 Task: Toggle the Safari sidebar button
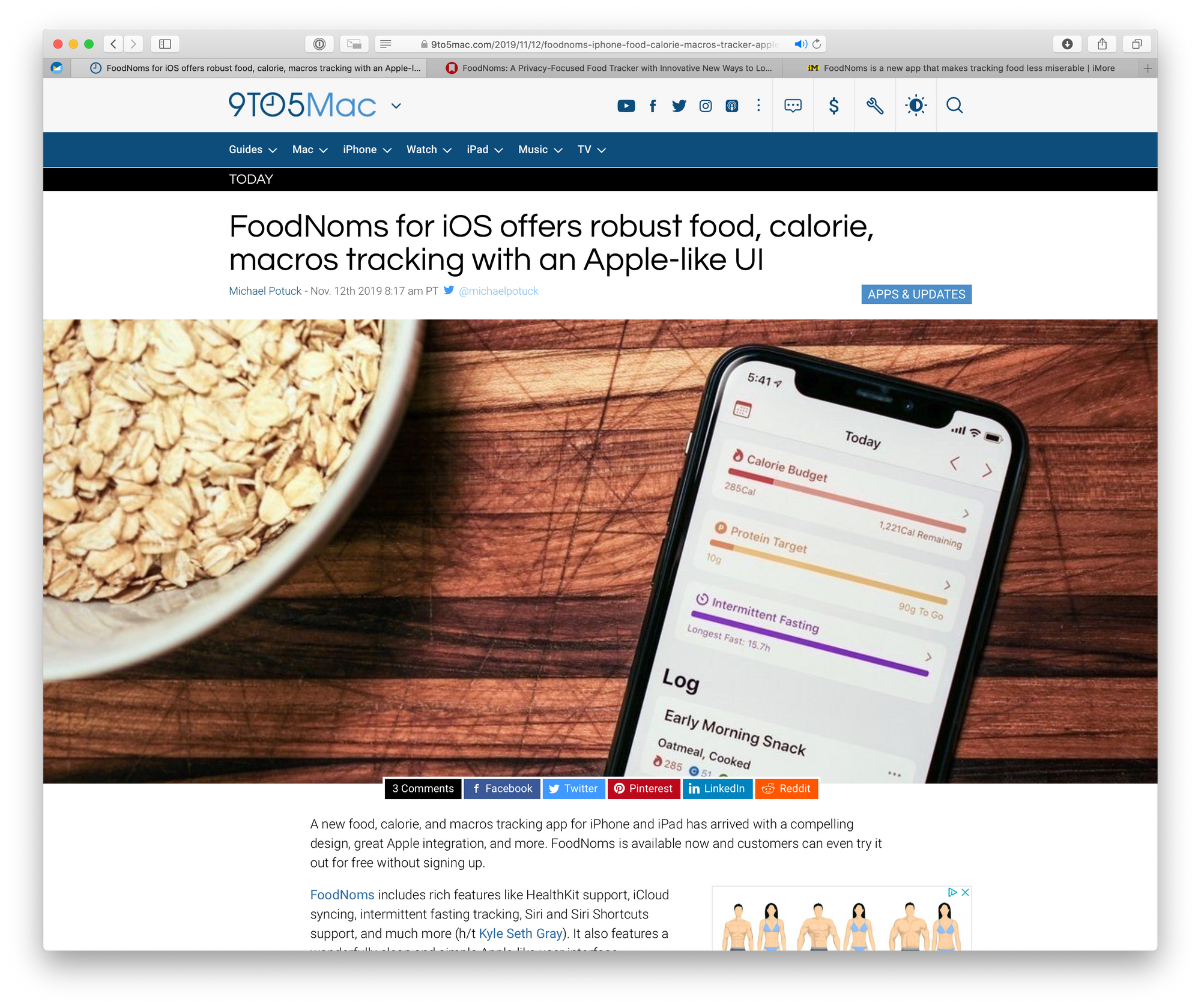tap(165, 44)
